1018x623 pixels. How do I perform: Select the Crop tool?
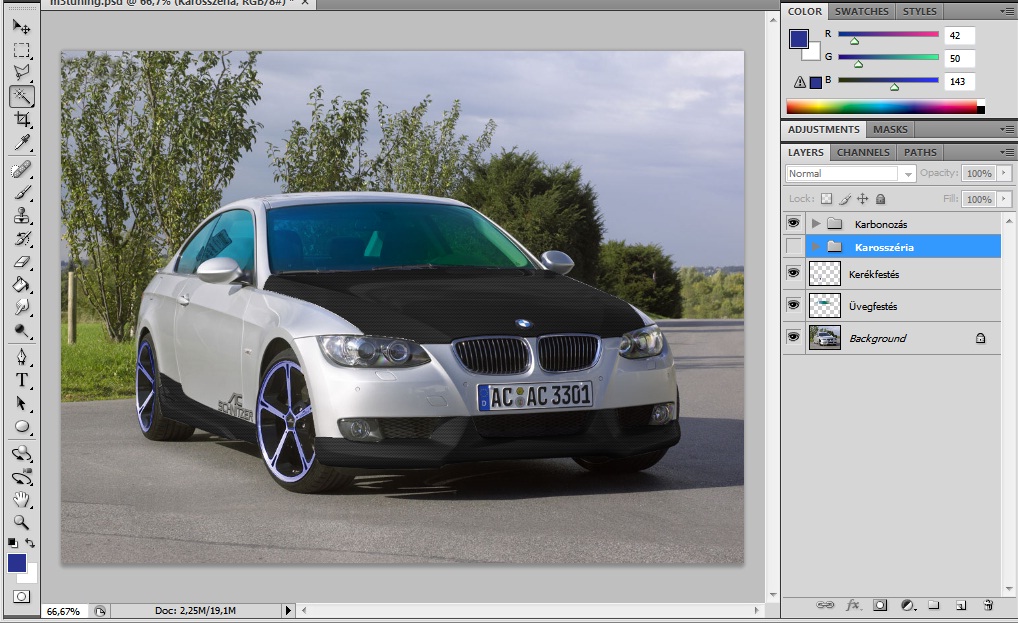(21, 120)
